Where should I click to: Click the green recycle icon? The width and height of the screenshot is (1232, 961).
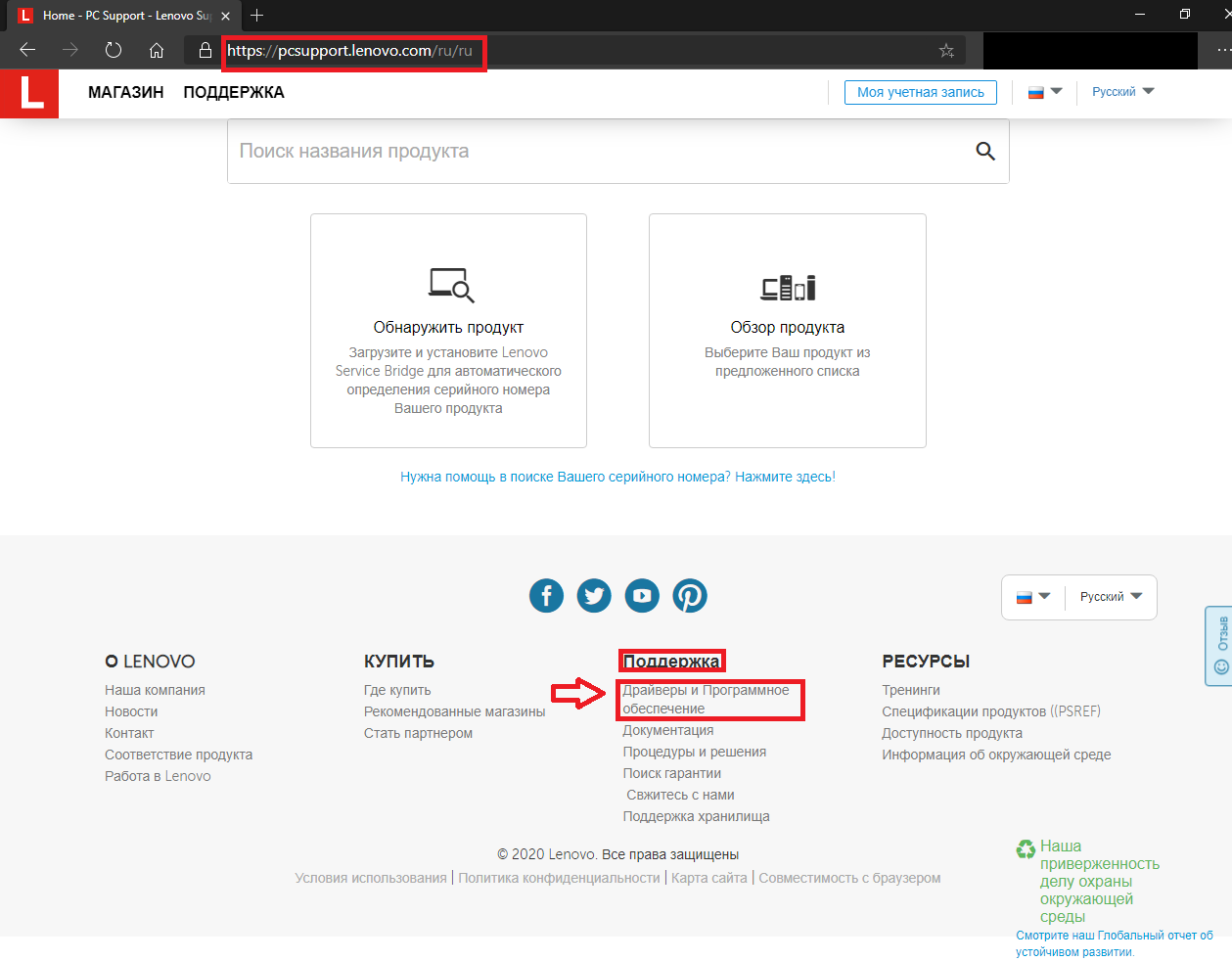[1026, 848]
